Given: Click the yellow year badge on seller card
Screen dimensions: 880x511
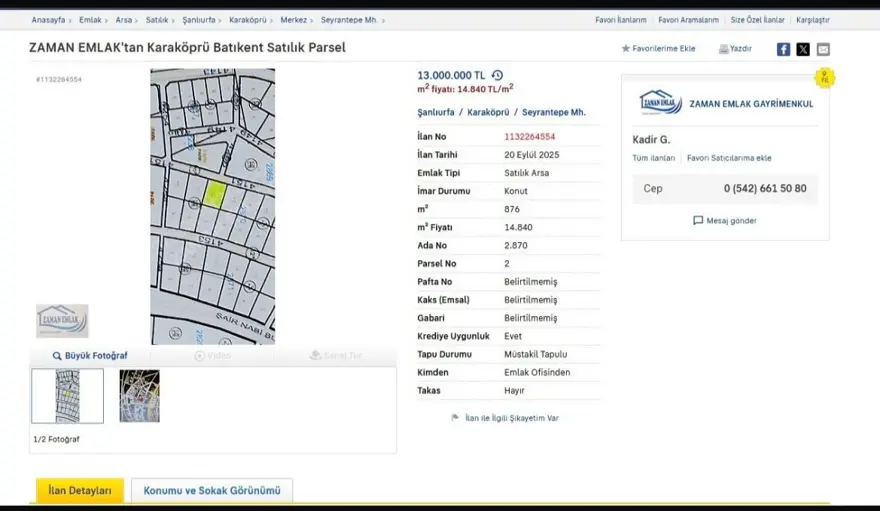Looking at the screenshot, I should [x=824, y=78].
